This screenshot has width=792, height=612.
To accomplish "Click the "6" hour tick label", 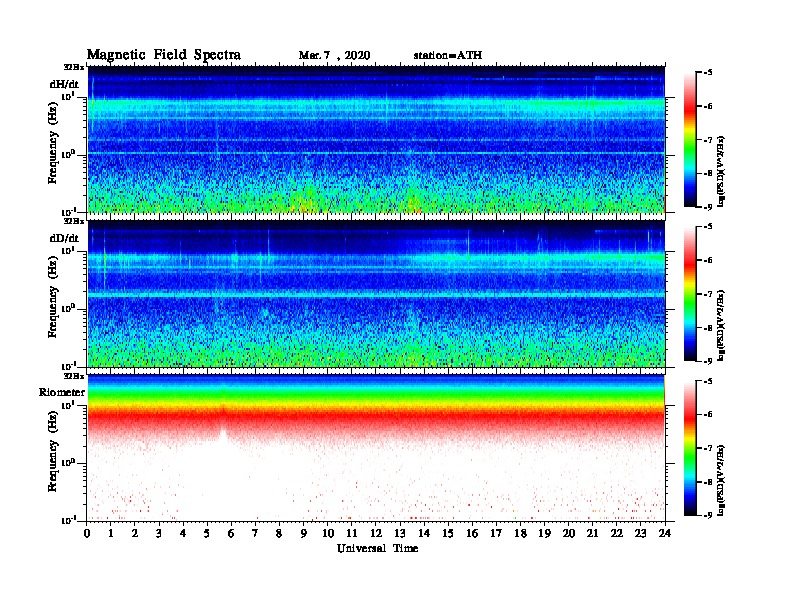I will [231, 534].
